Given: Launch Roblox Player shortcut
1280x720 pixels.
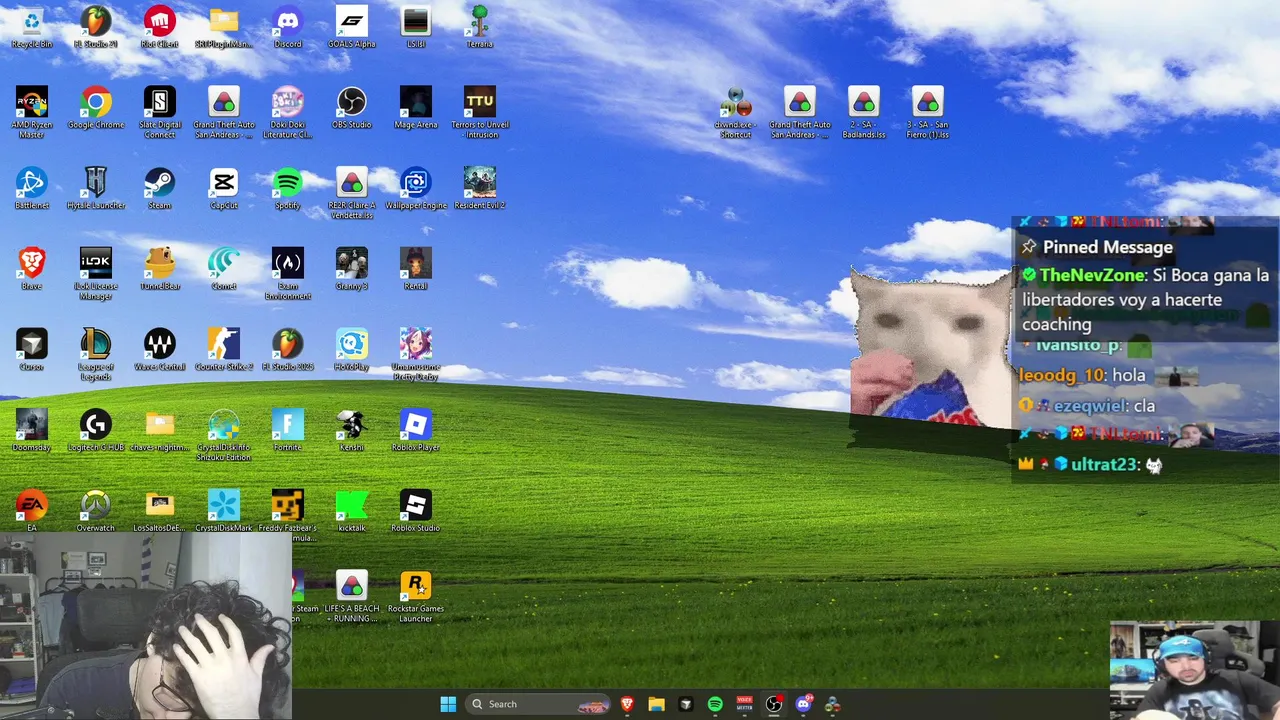Looking at the screenshot, I should (416, 431).
